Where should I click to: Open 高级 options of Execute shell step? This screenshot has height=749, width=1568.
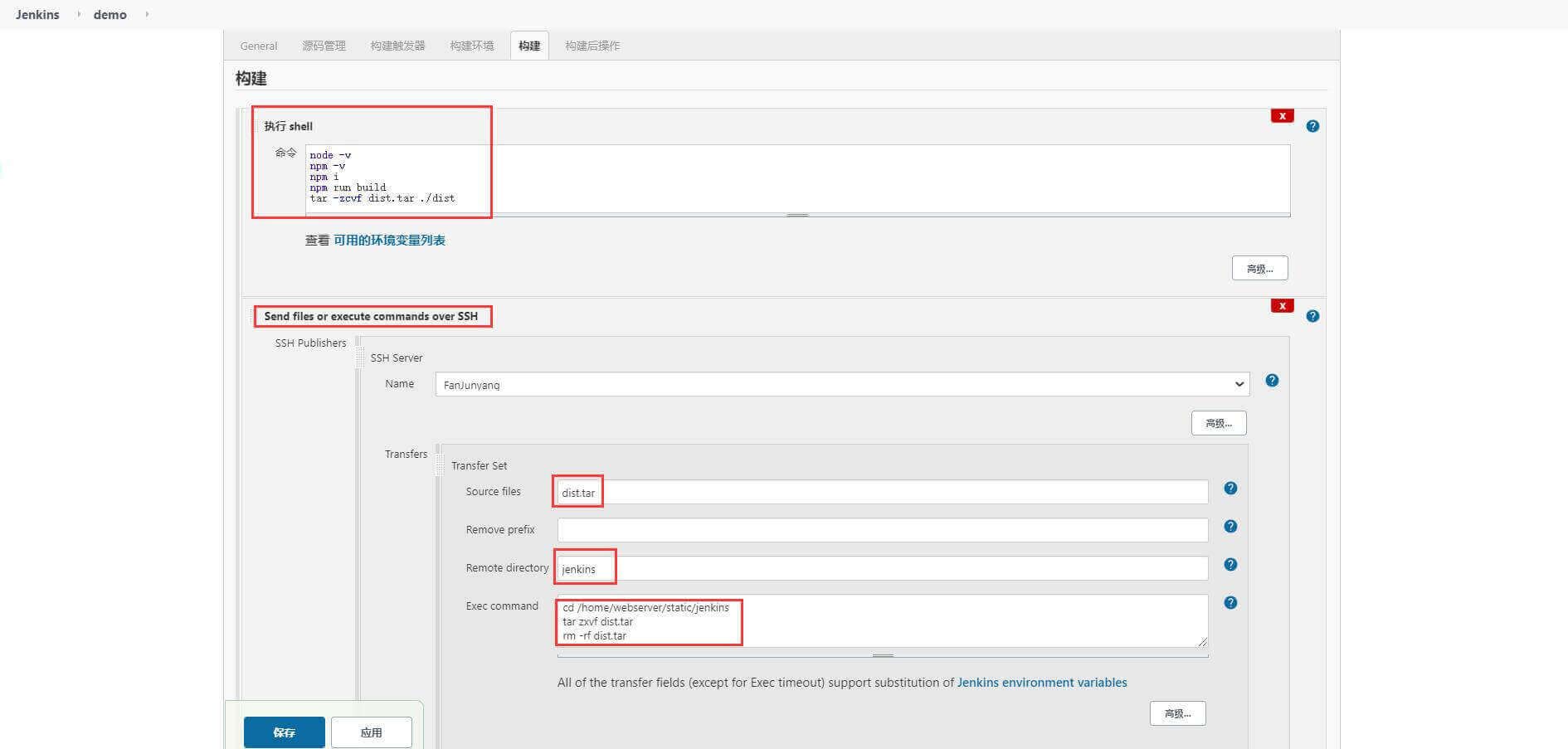pyautogui.click(x=1259, y=268)
